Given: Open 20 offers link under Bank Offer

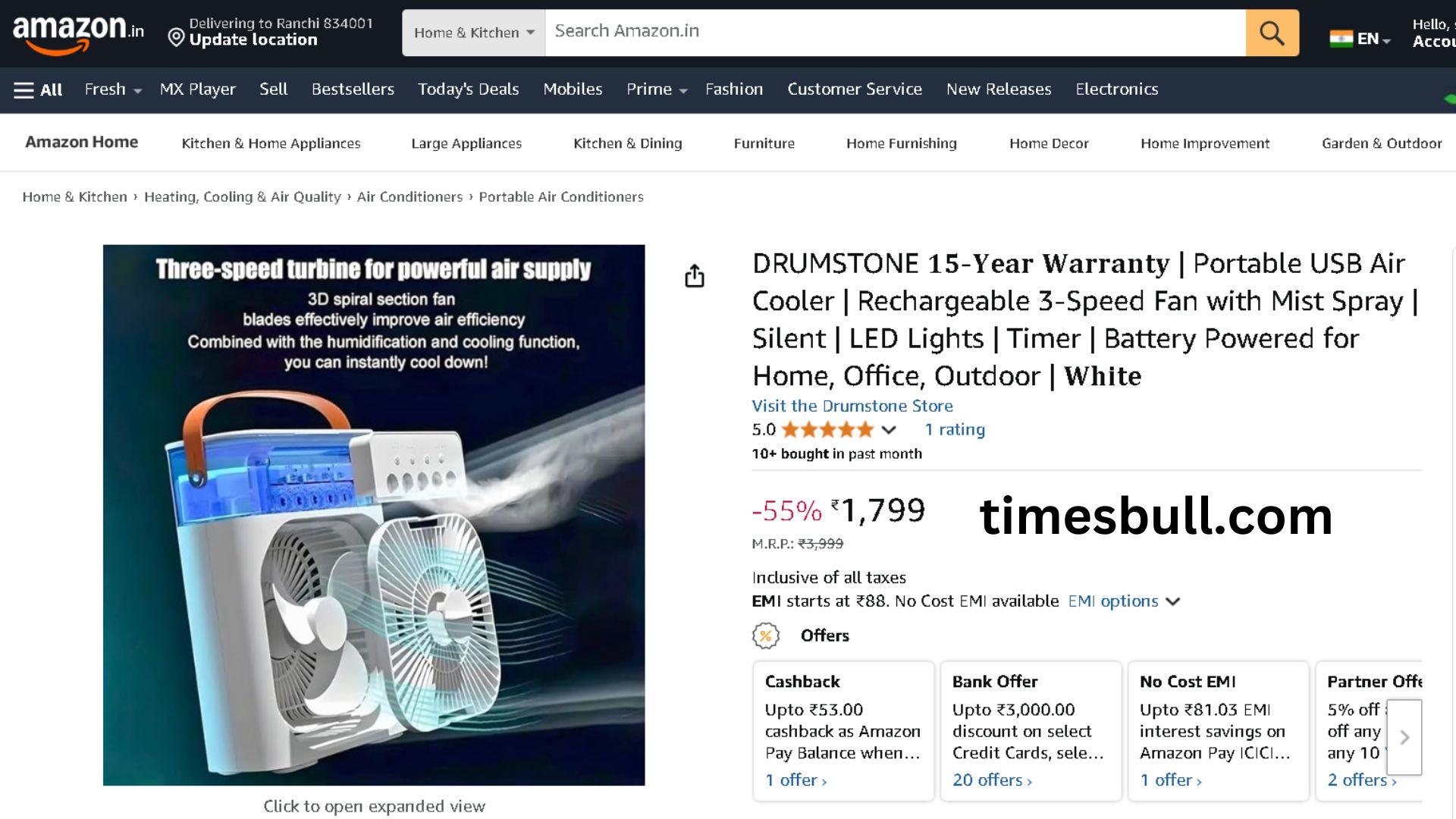Looking at the screenshot, I should tap(992, 780).
